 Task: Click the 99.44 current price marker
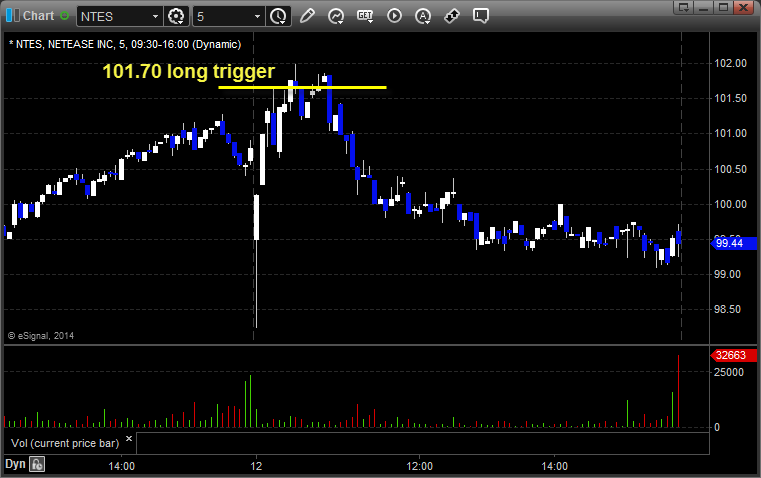point(733,243)
